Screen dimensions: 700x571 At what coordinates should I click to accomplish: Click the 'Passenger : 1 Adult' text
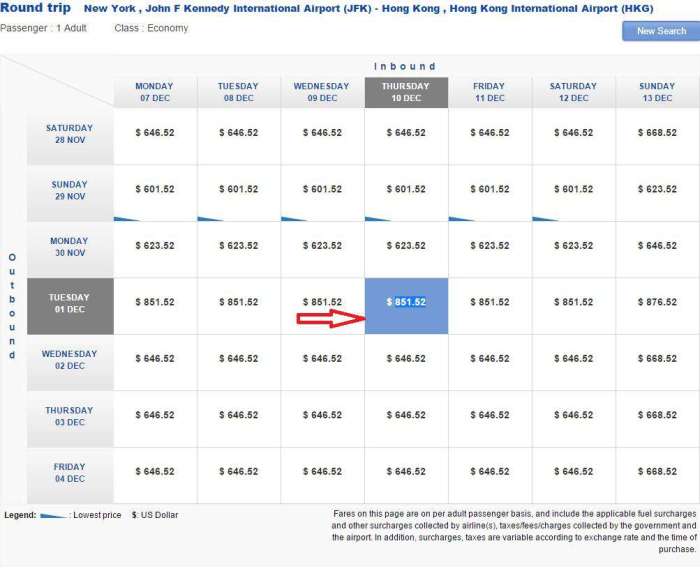43,28
